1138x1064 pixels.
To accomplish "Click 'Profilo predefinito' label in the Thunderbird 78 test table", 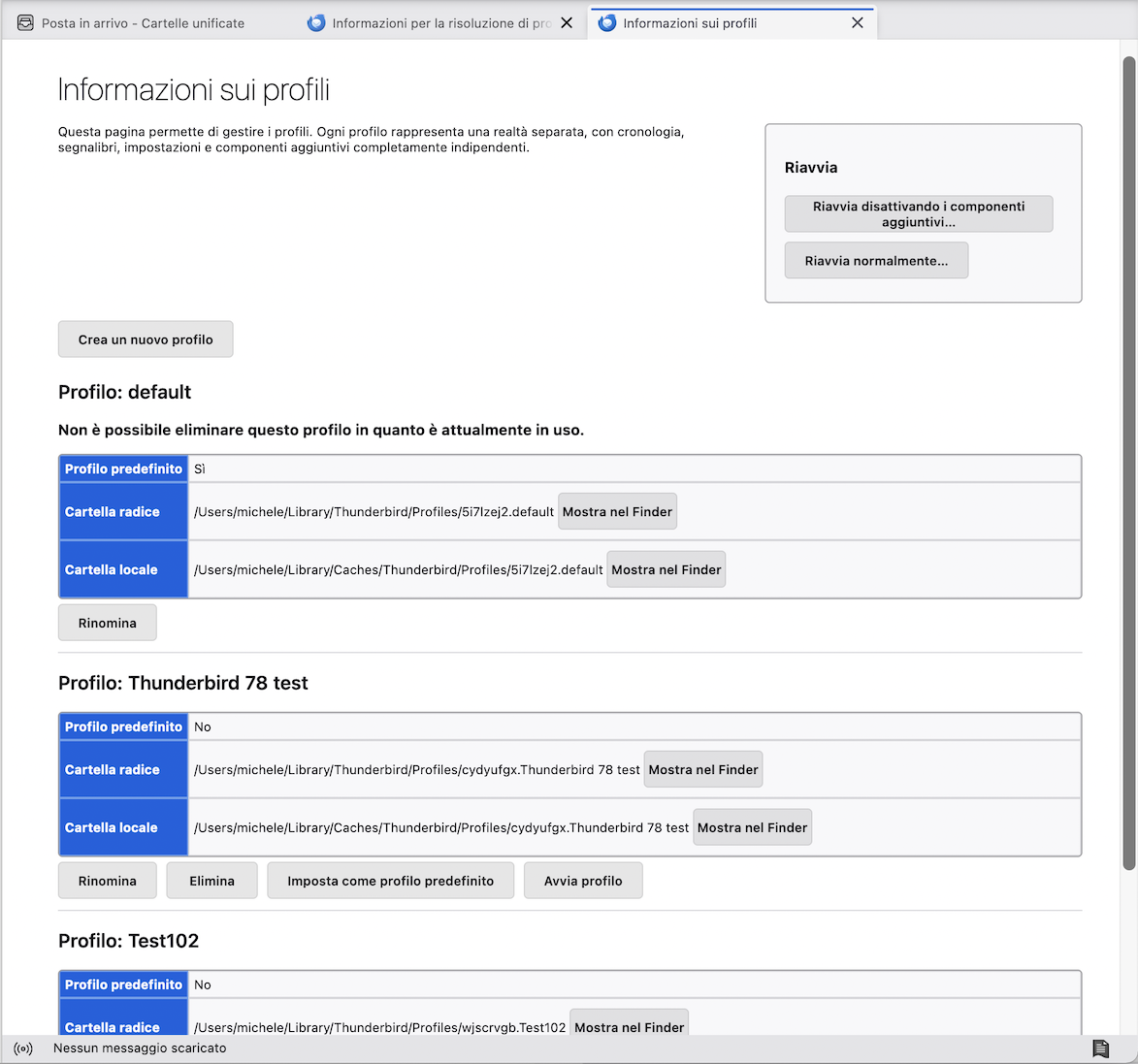I will click(123, 726).
